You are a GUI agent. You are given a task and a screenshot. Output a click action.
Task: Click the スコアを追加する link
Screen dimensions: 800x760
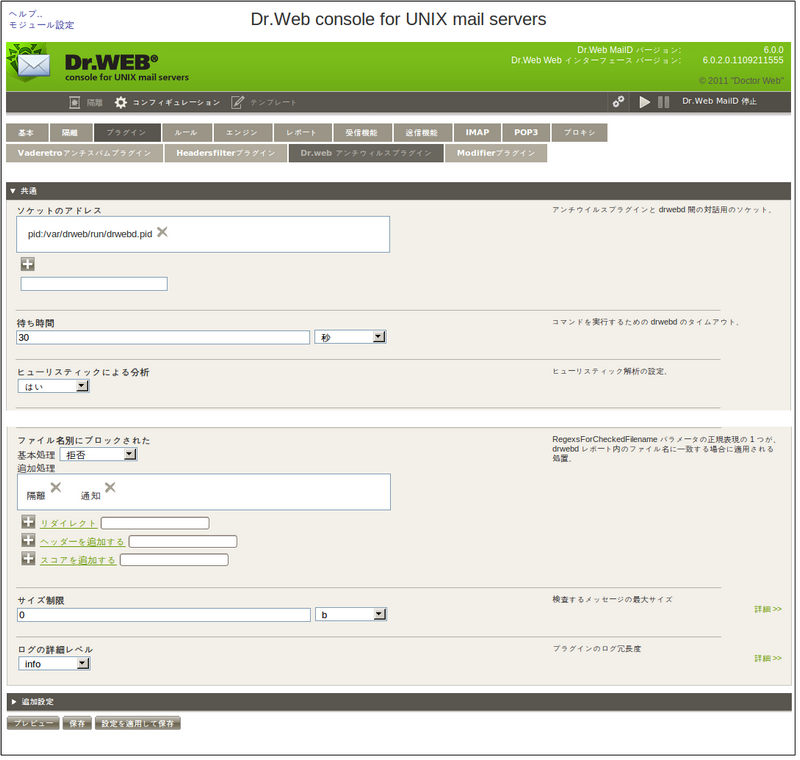pos(78,561)
